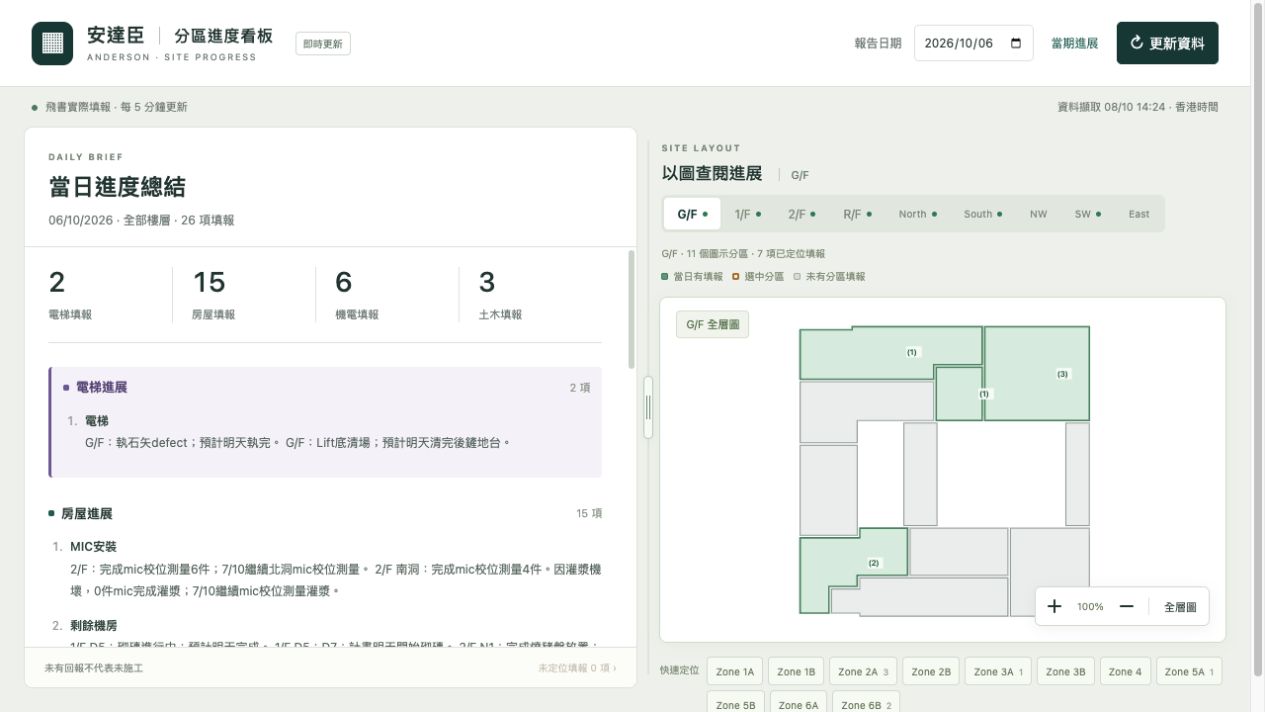Screen dimensions: 1265x712
Task: Open the 當期進展 link
Action: (1074, 44)
